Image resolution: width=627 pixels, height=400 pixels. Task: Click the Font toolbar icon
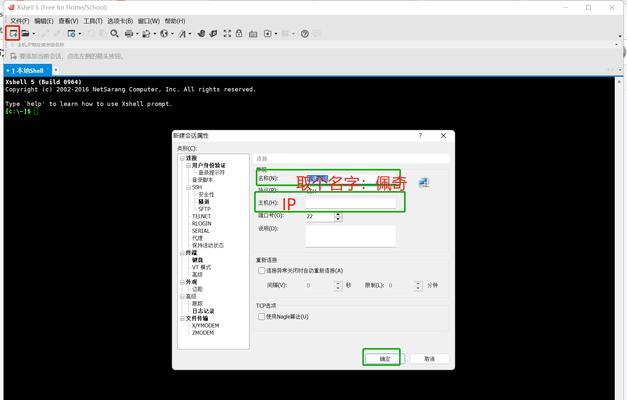click(x=182, y=34)
